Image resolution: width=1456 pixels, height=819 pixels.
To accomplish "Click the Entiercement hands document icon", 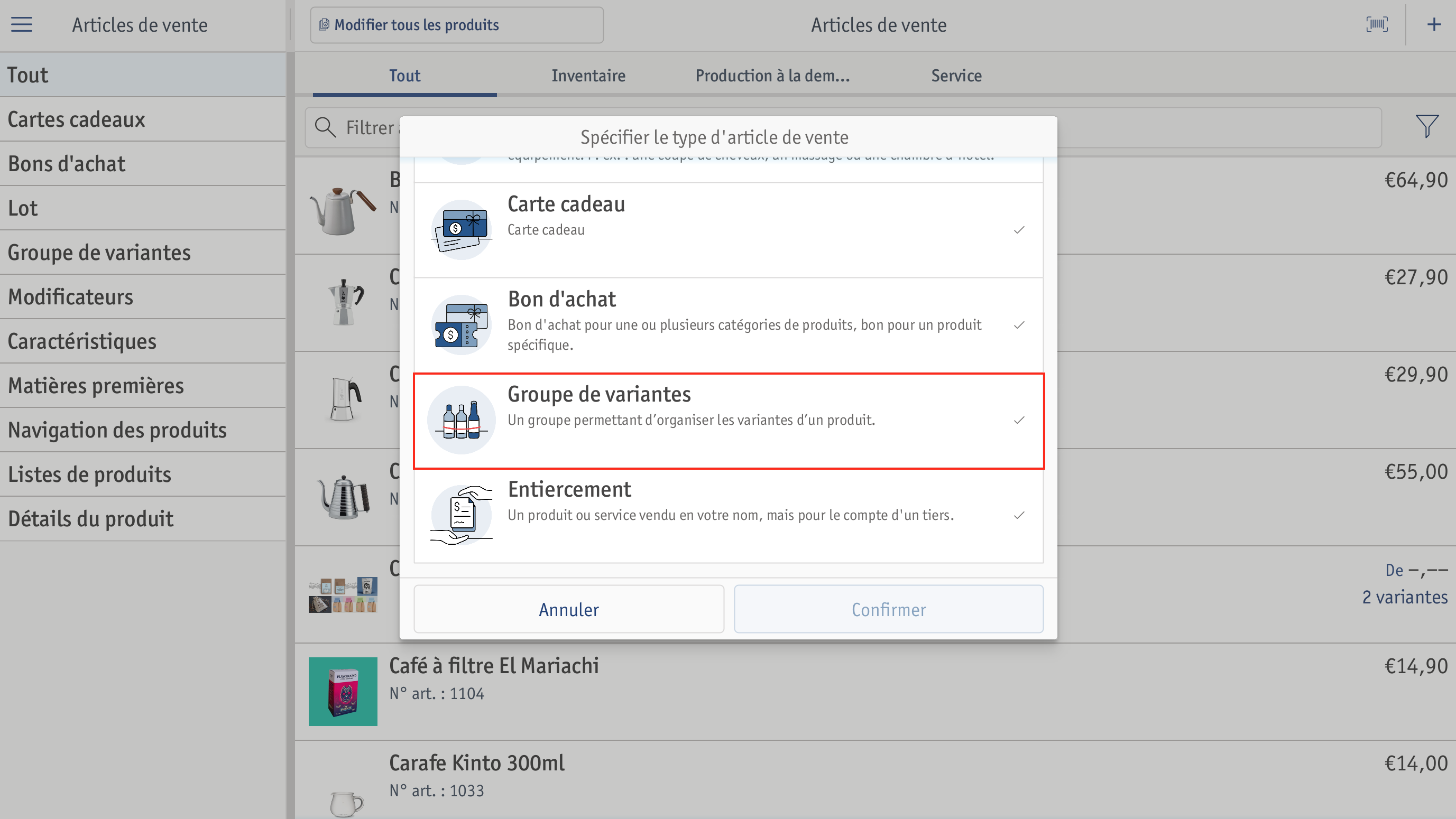I will pos(461,515).
